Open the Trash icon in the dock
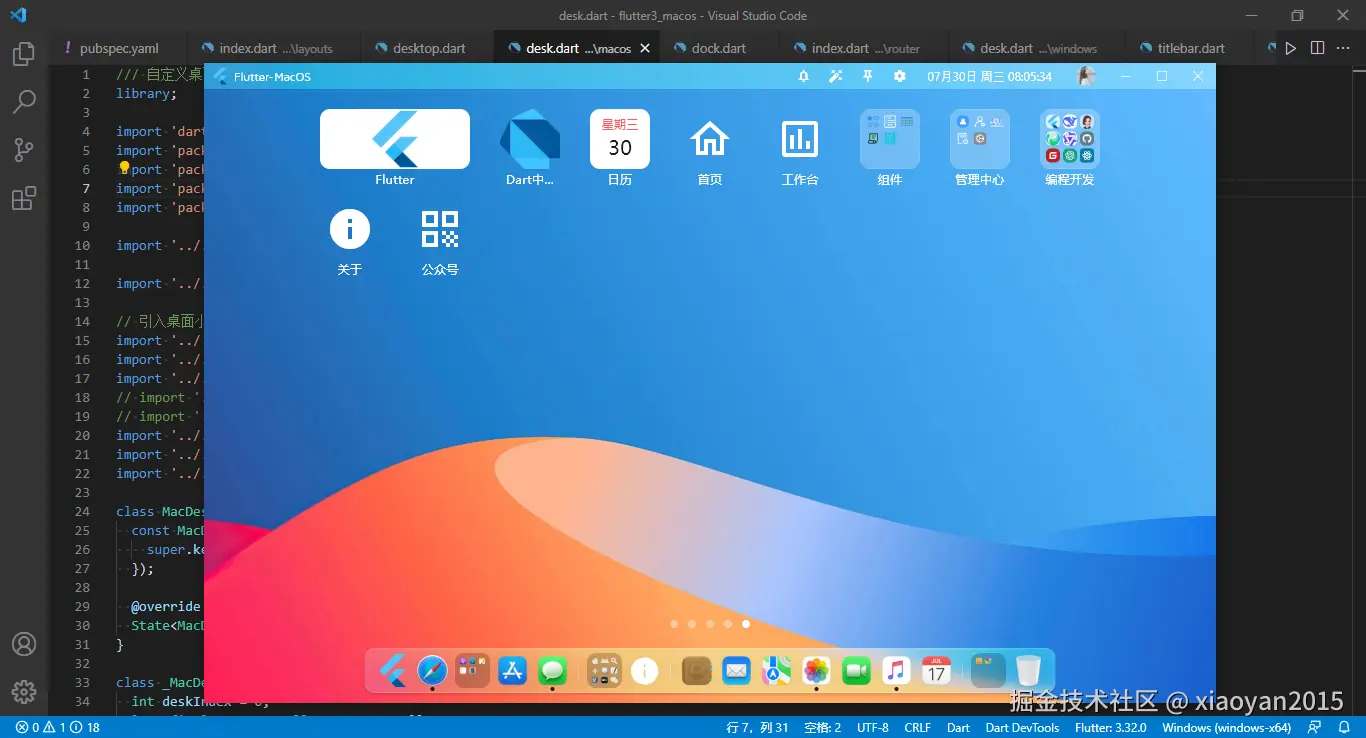 [1028, 670]
